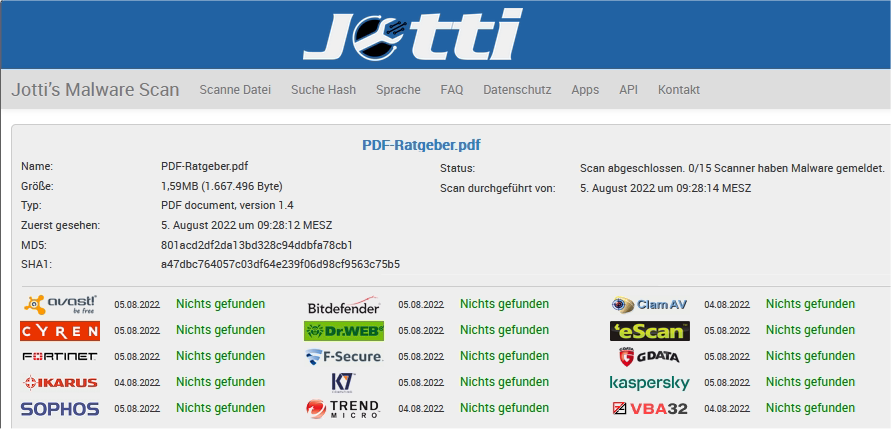Open the Sprache language menu
This screenshot has width=891, height=429.
398,90
